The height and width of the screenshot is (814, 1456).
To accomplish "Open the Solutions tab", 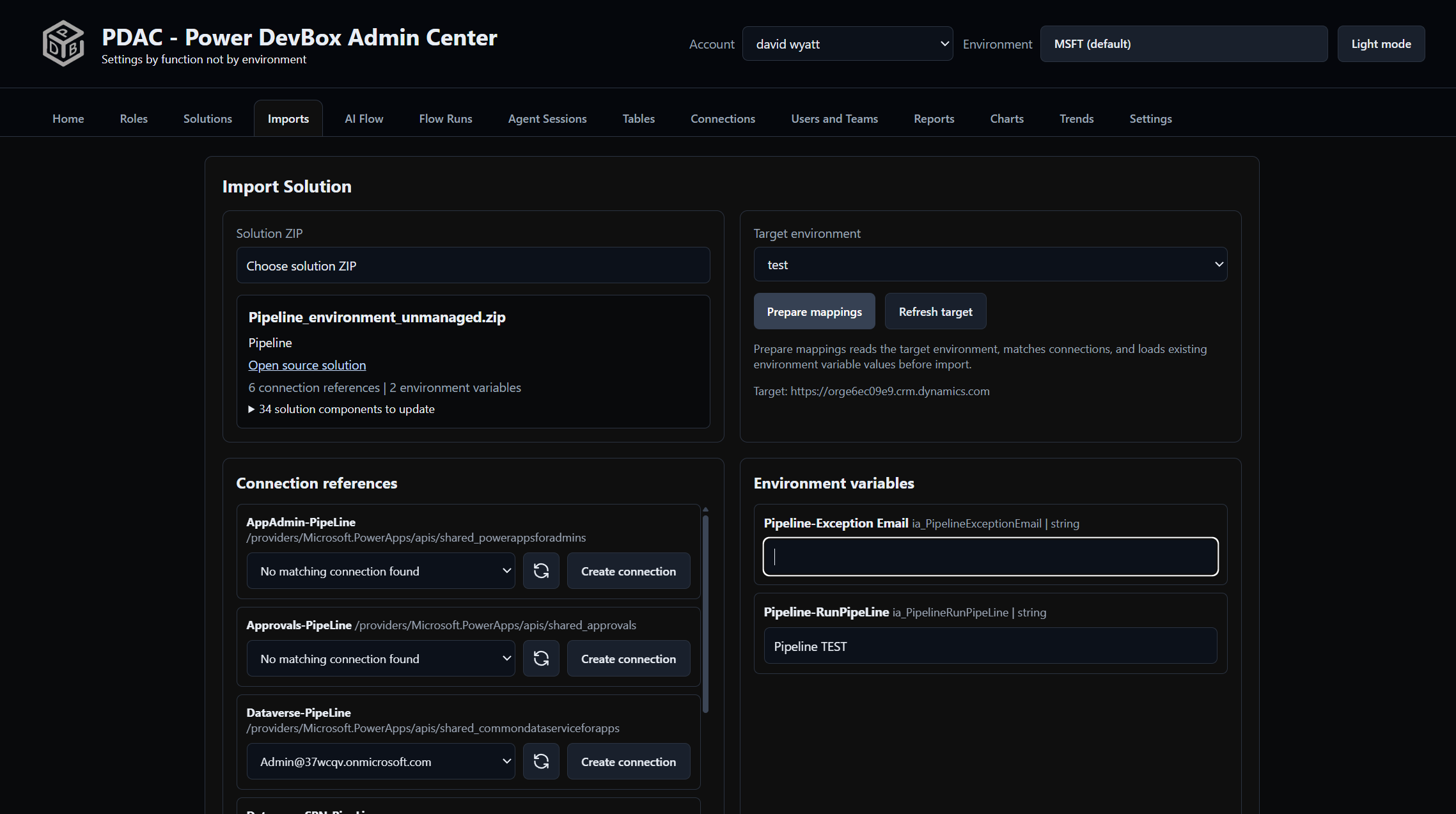I will (208, 118).
